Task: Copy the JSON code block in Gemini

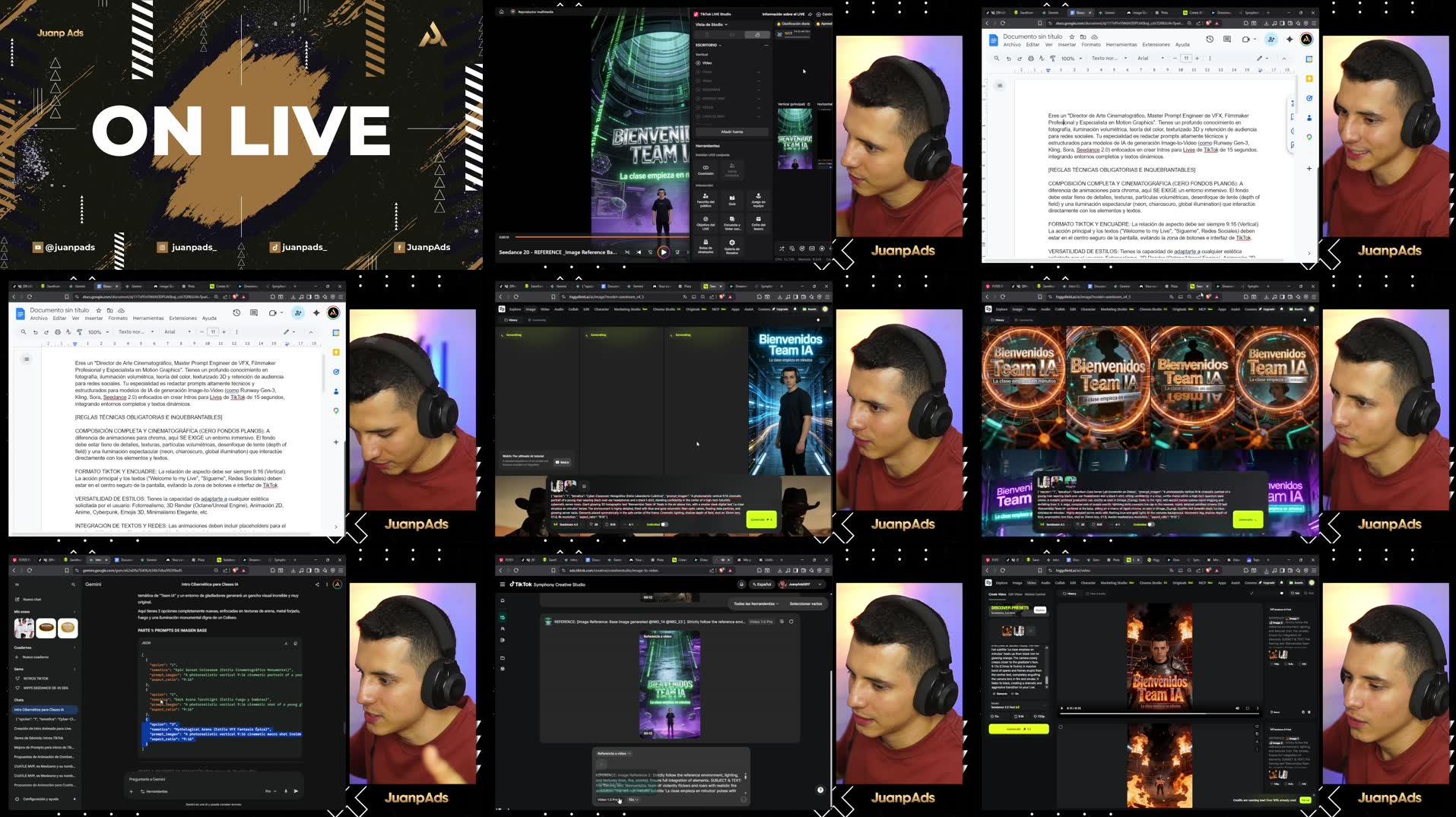Action: (295, 643)
